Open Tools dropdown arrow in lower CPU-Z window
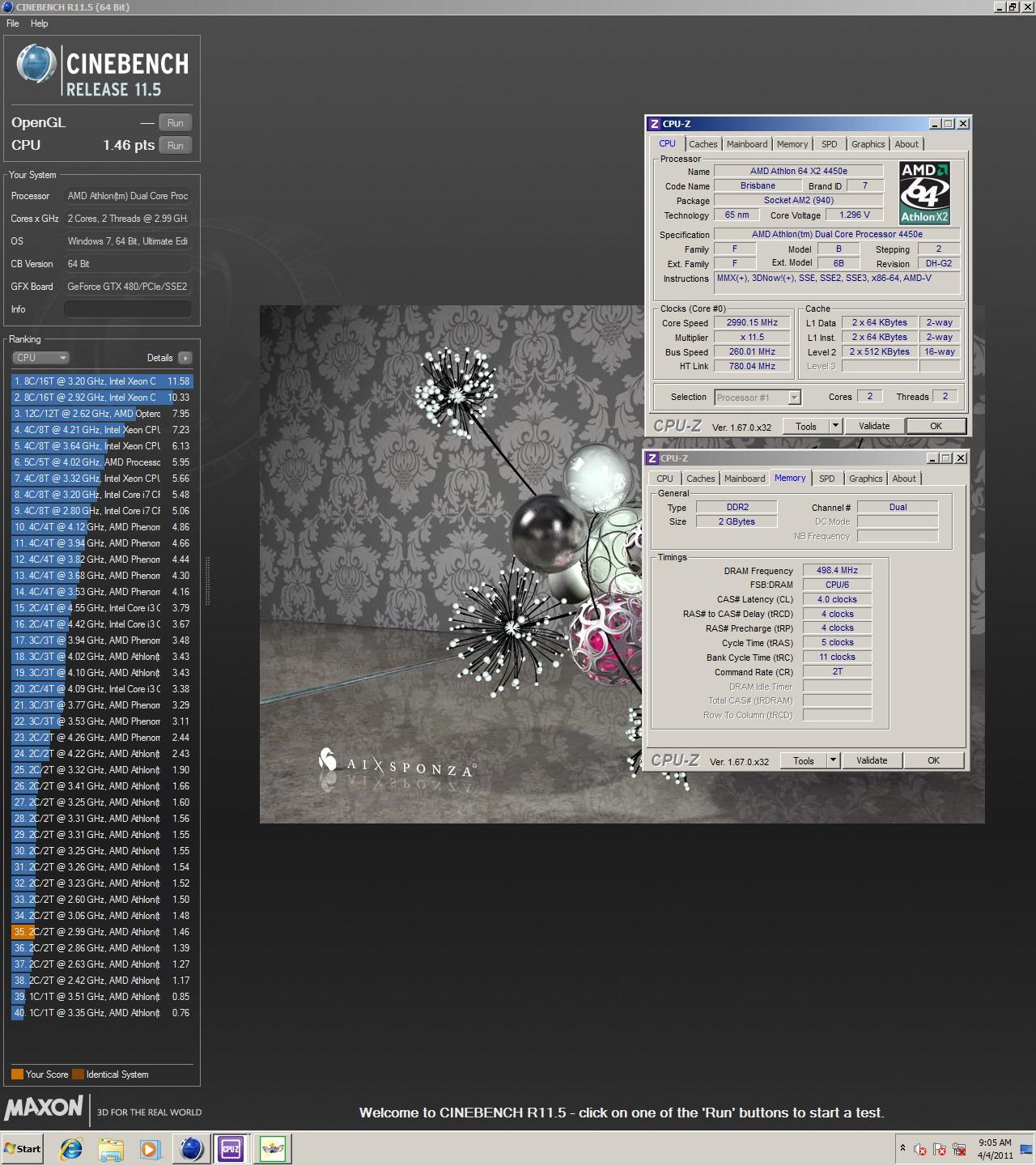 833,761
